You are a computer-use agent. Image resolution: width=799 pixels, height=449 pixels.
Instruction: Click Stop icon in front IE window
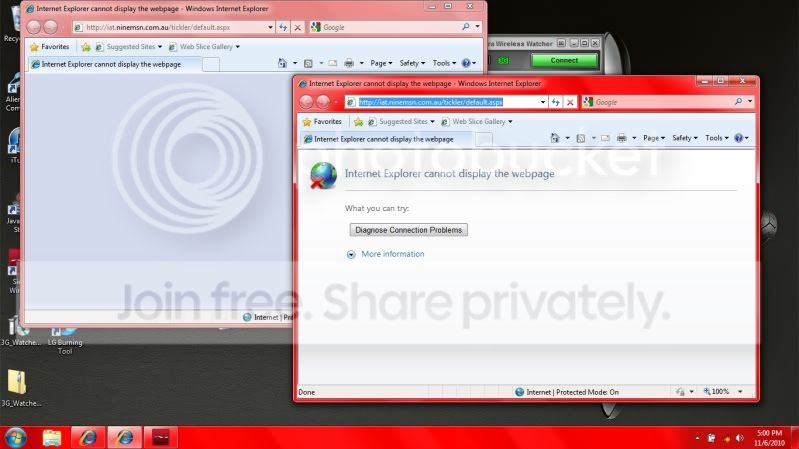point(570,102)
